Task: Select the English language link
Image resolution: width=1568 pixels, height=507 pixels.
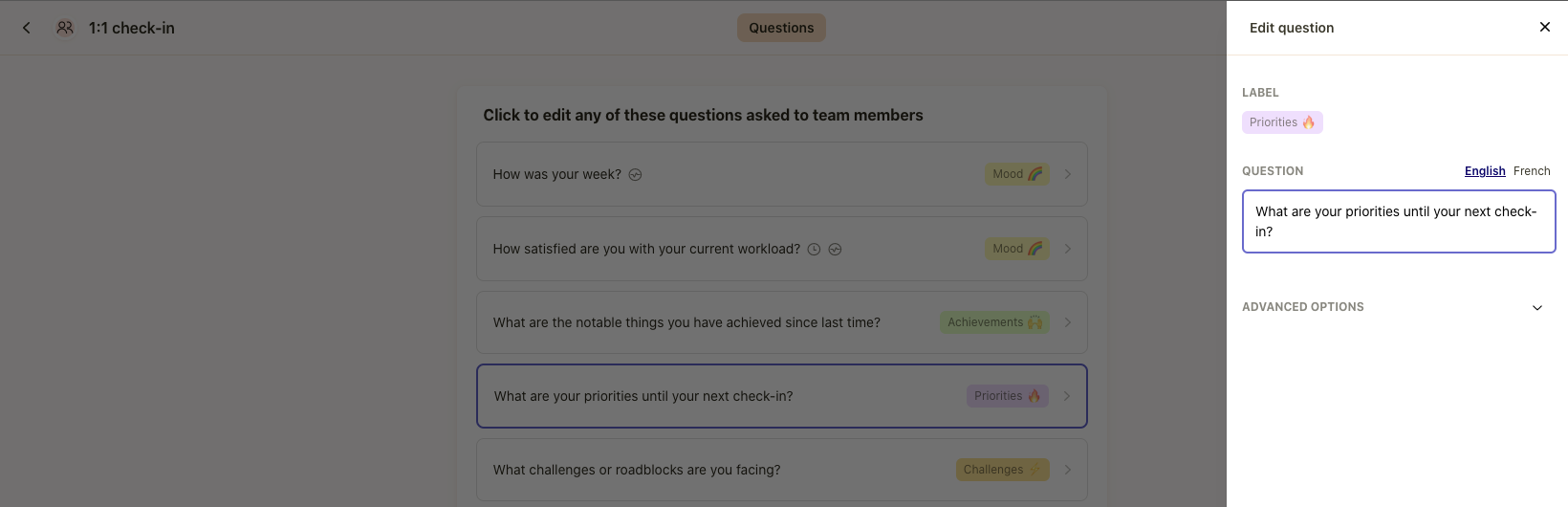Action: pyautogui.click(x=1485, y=171)
